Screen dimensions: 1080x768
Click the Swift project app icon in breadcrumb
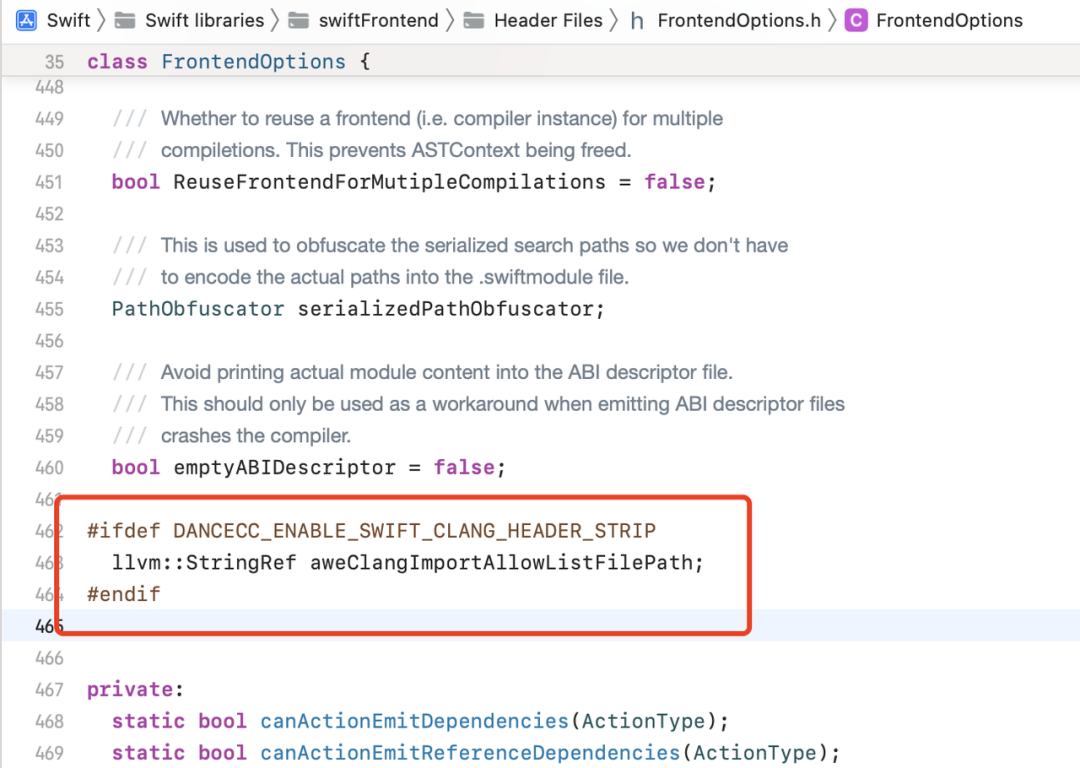[26, 21]
